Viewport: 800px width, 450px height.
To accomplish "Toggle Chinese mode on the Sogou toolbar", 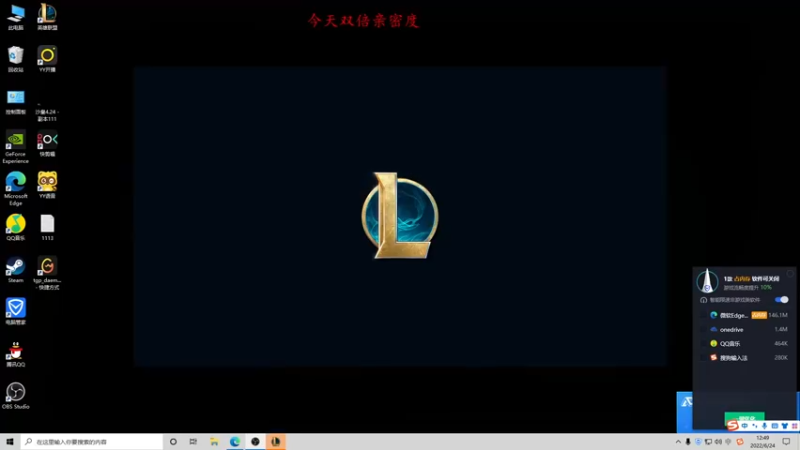I will (x=744, y=426).
